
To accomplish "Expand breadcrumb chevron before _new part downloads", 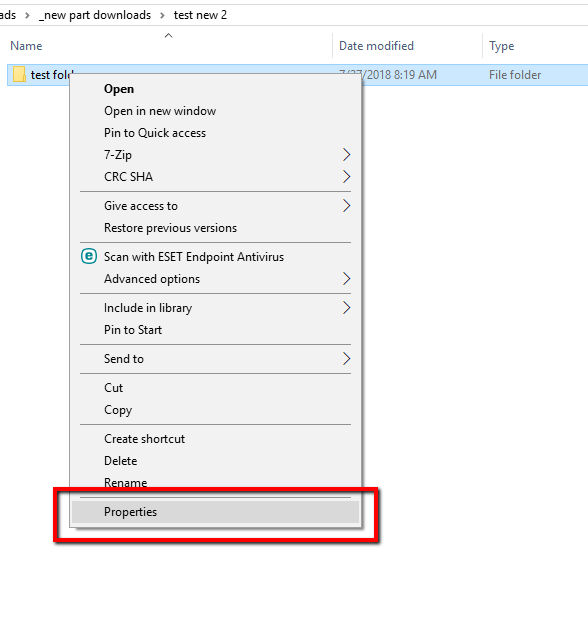I will pos(27,16).
